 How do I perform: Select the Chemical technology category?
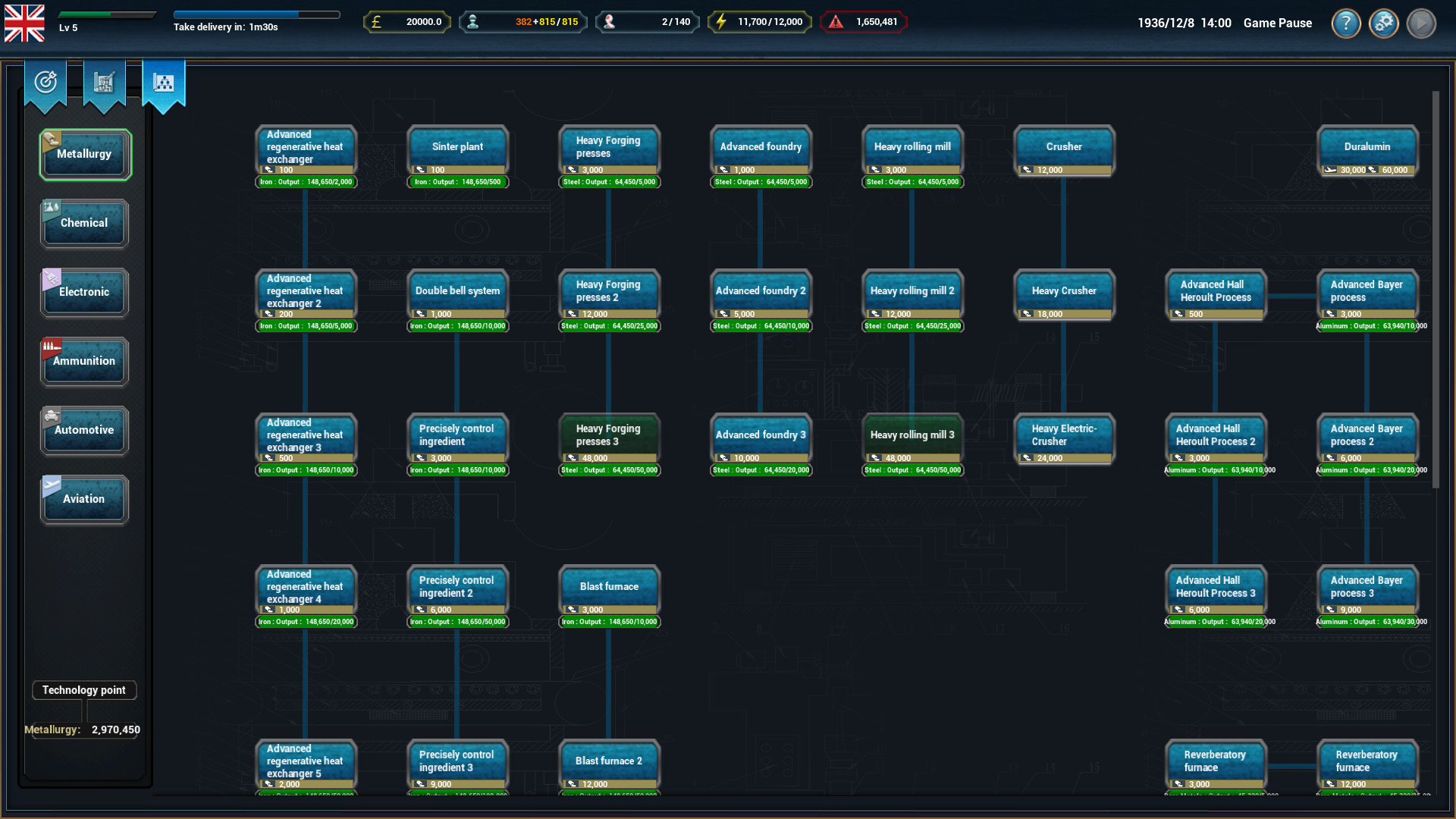pos(84,224)
